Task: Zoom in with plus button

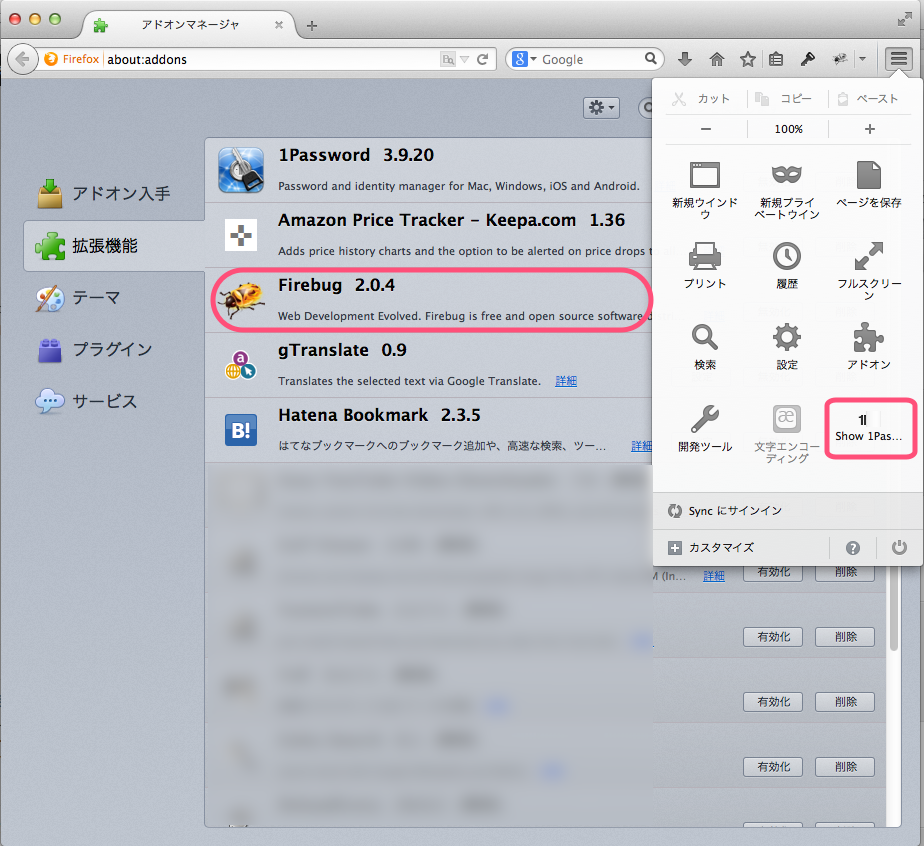Action: pyautogui.click(x=870, y=129)
